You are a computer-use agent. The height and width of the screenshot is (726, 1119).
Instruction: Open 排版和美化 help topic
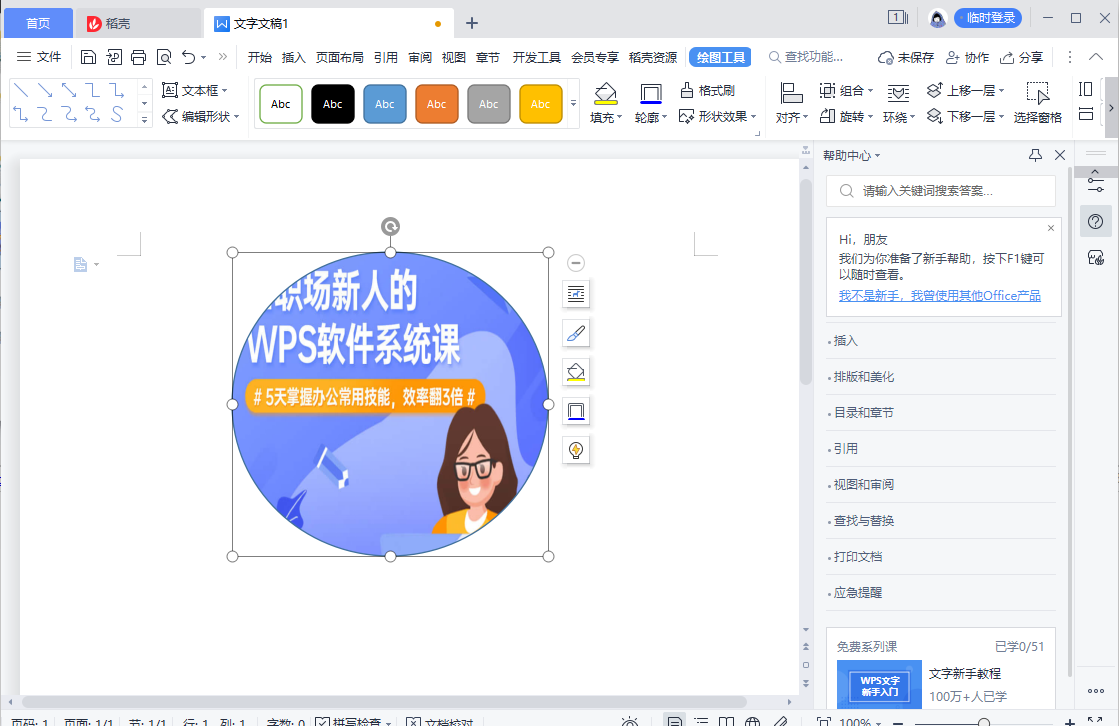point(864,377)
